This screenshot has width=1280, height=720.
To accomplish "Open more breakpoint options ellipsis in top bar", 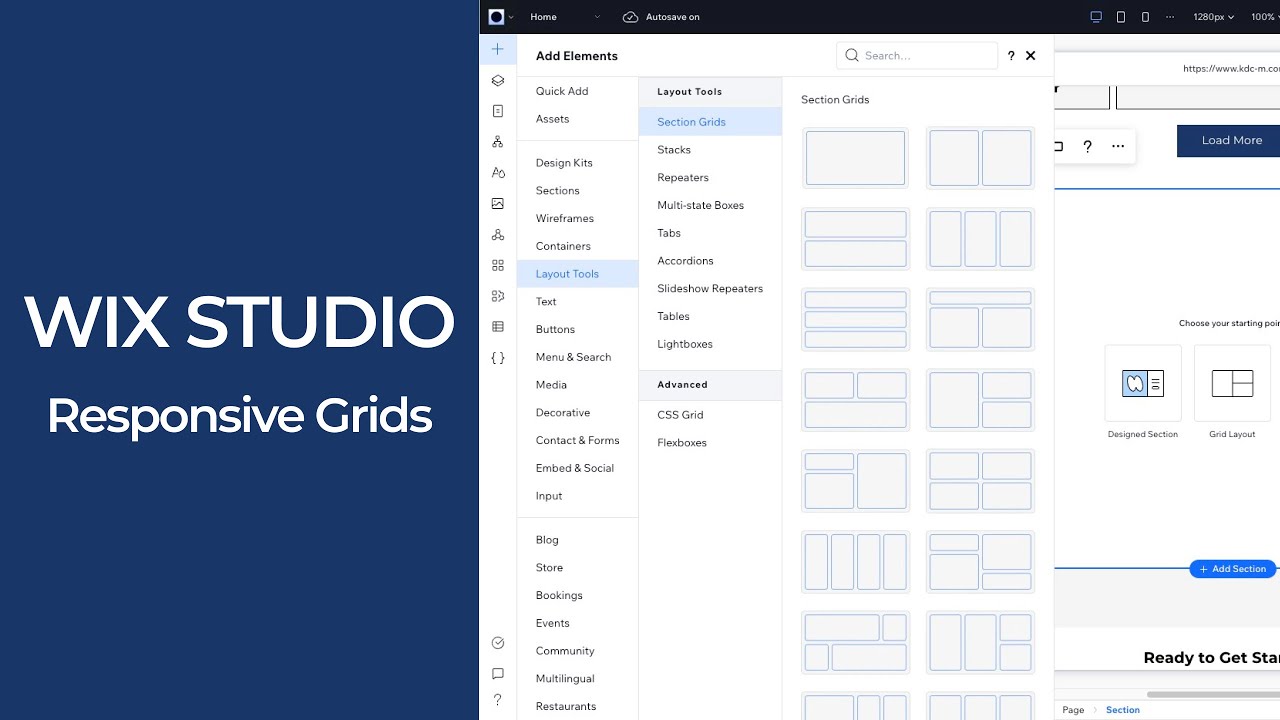I will (x=1170, y=17).
